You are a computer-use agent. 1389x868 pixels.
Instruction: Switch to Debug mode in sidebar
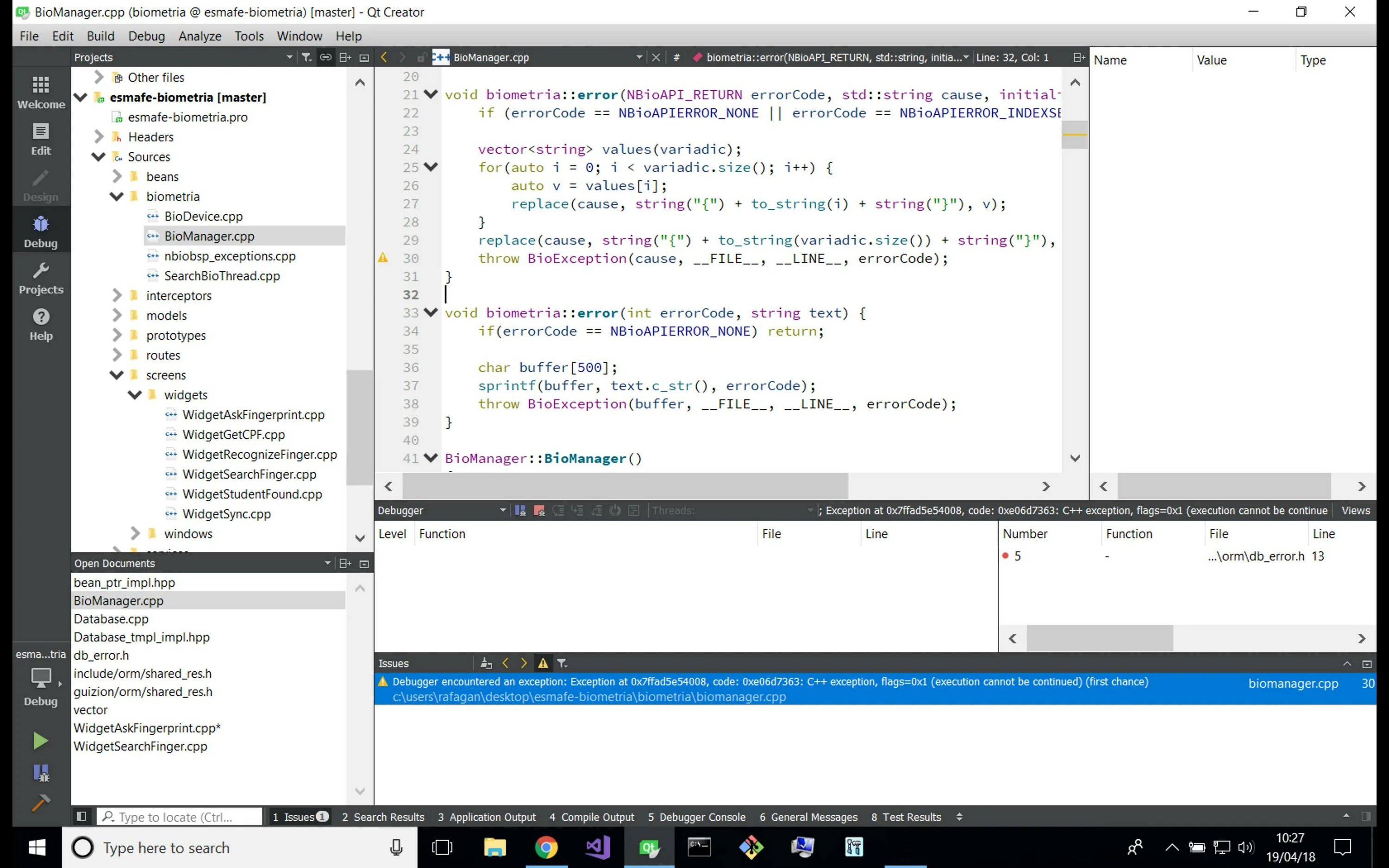40,231
